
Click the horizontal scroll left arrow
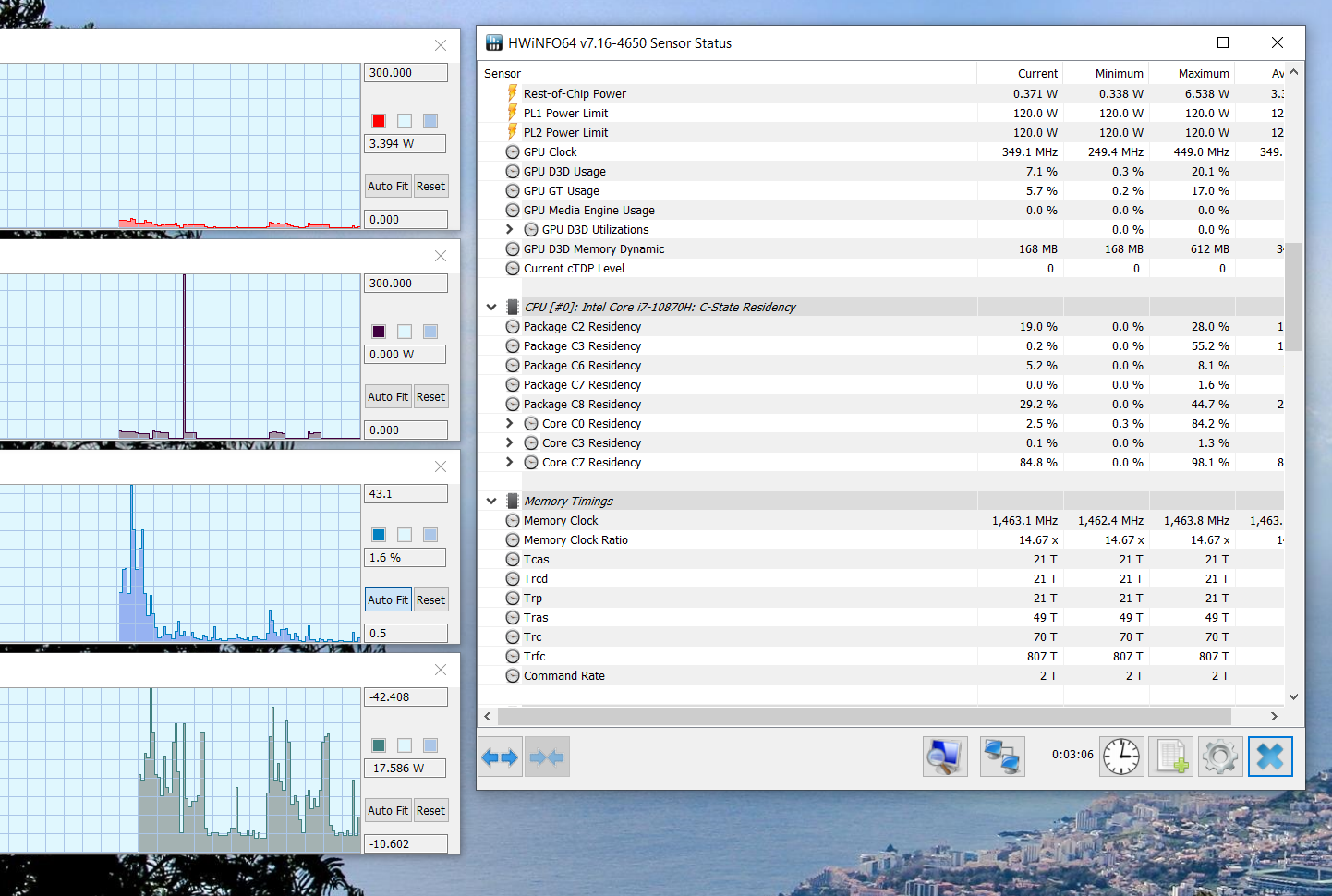pyautogui.click(x=488, y=716)
